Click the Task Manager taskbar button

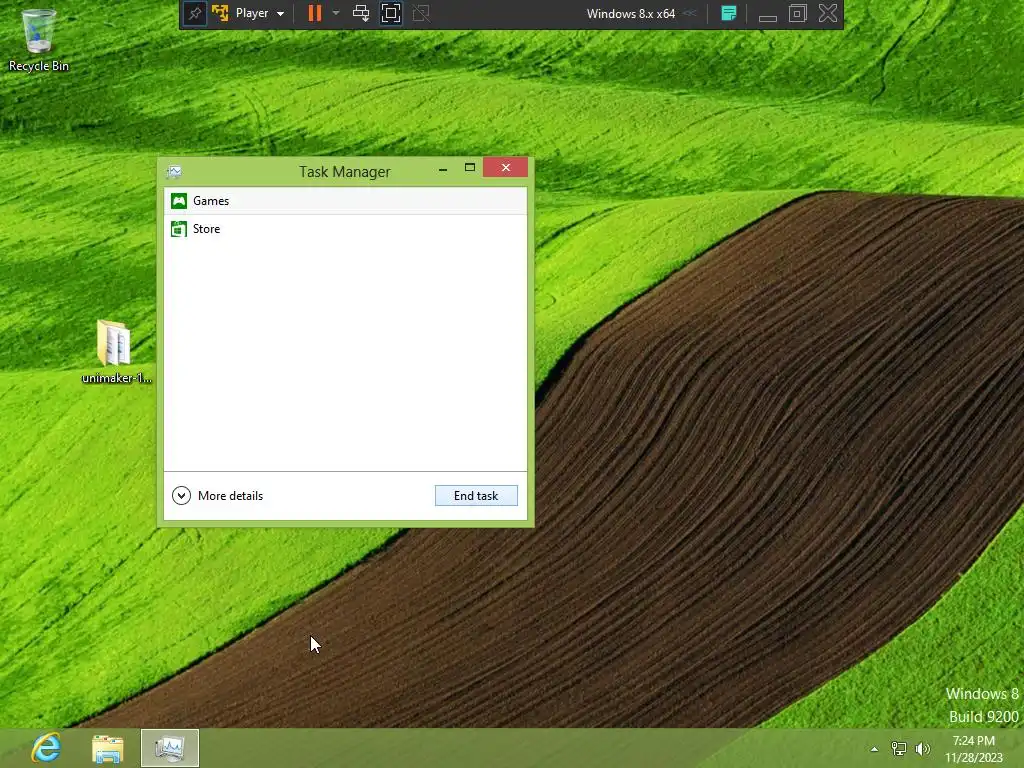170,748
